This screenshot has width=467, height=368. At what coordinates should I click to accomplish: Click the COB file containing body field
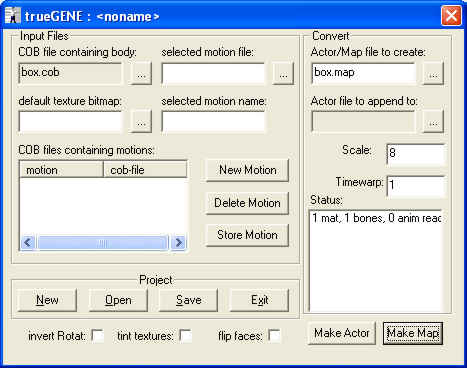coord(70,73)
